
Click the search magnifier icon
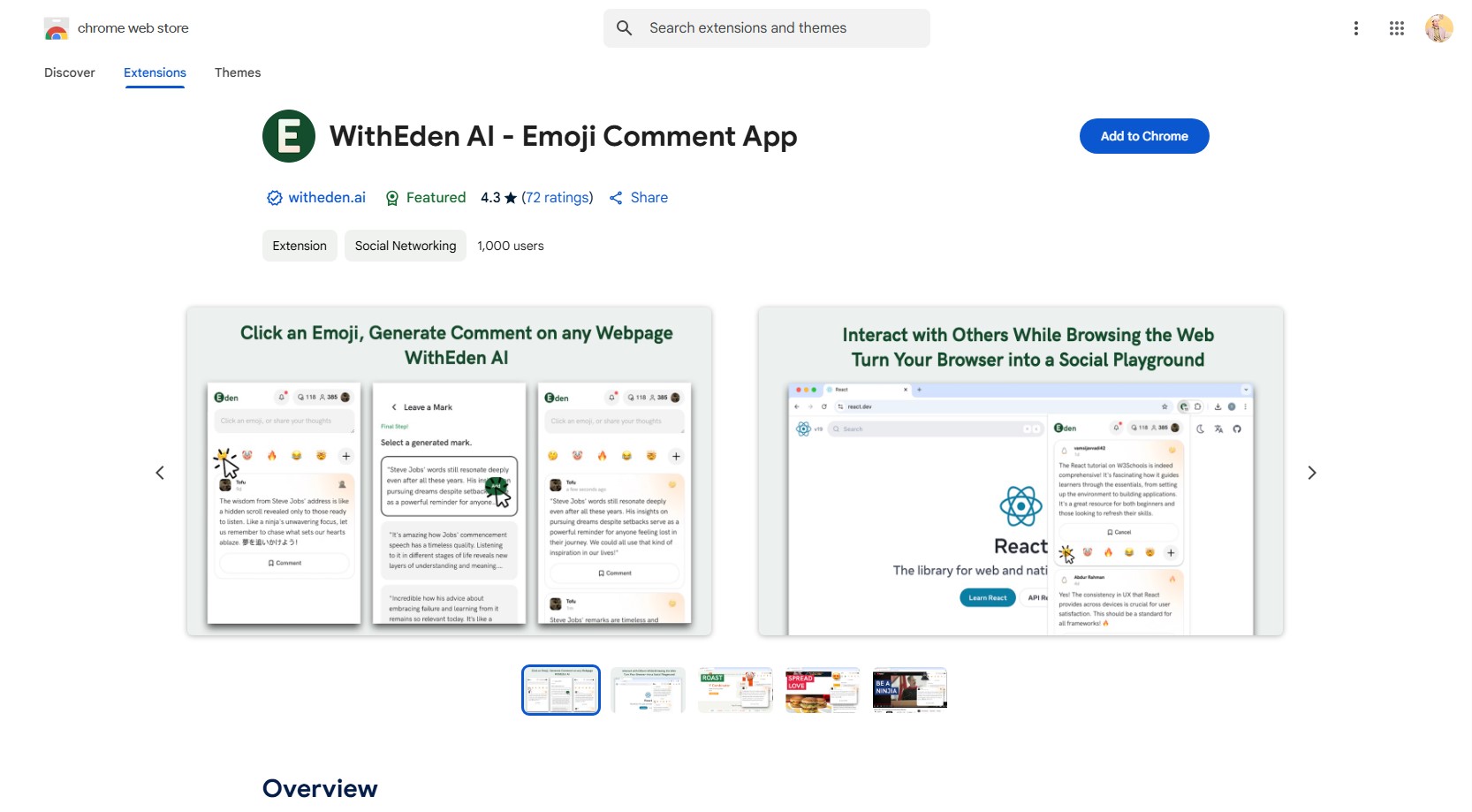pos(625,28)
